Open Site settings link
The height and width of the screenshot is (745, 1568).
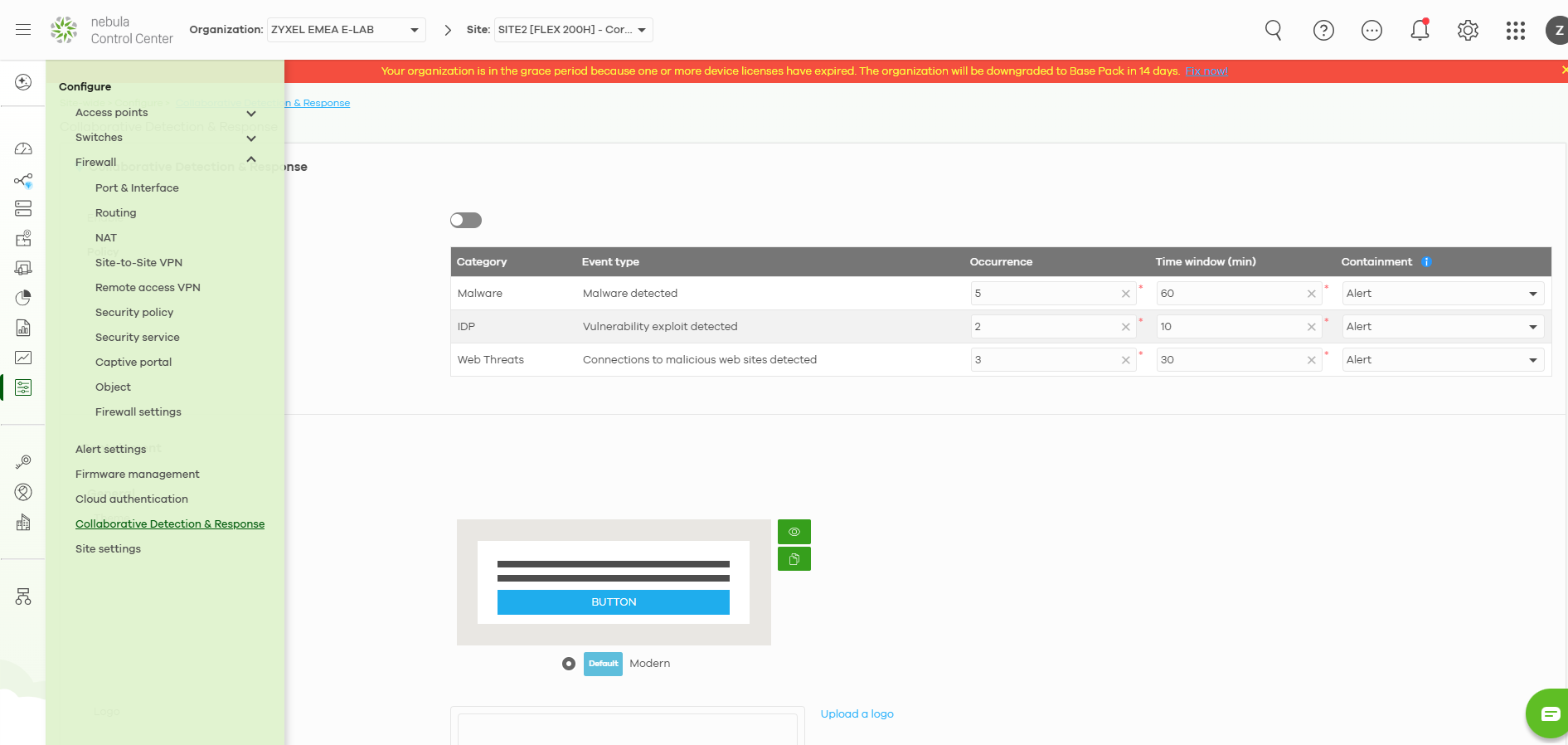pos(109,549)
